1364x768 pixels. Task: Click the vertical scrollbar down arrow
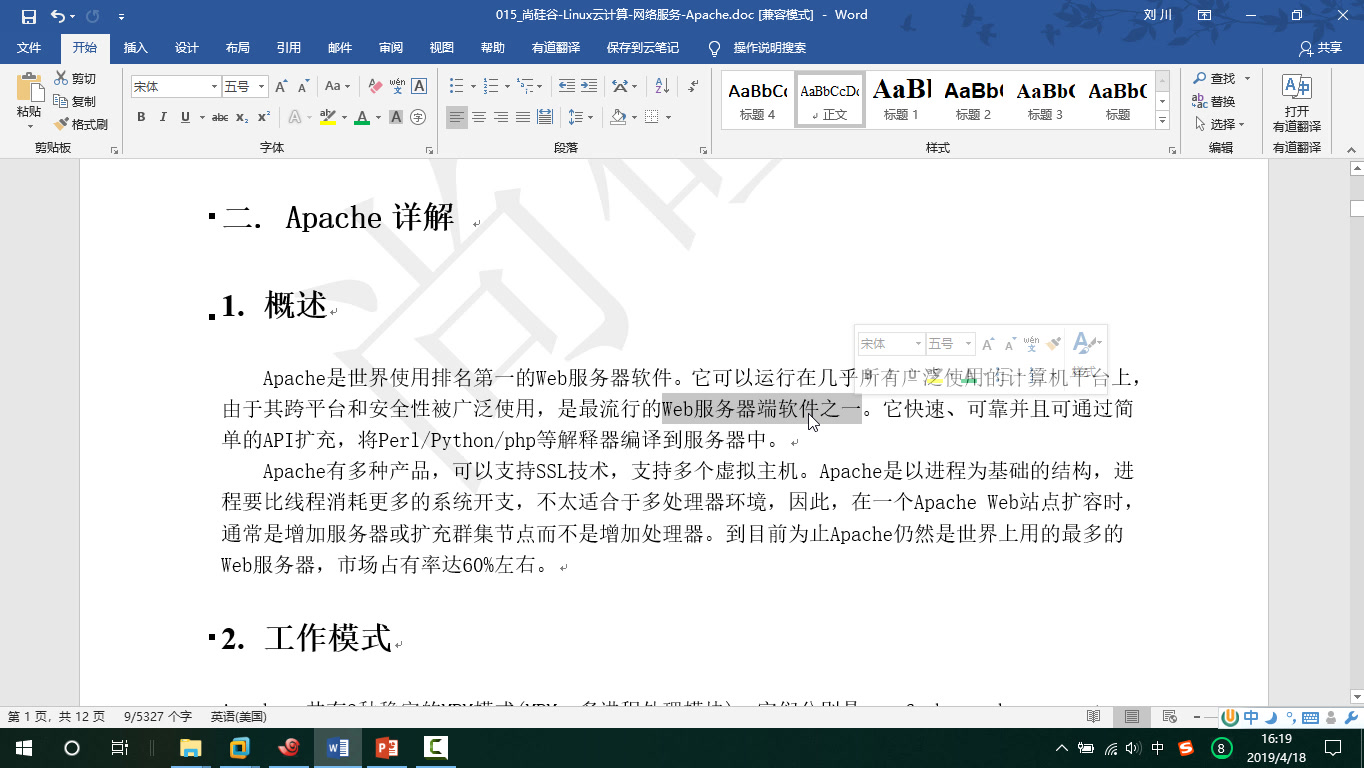(1356, 696)
